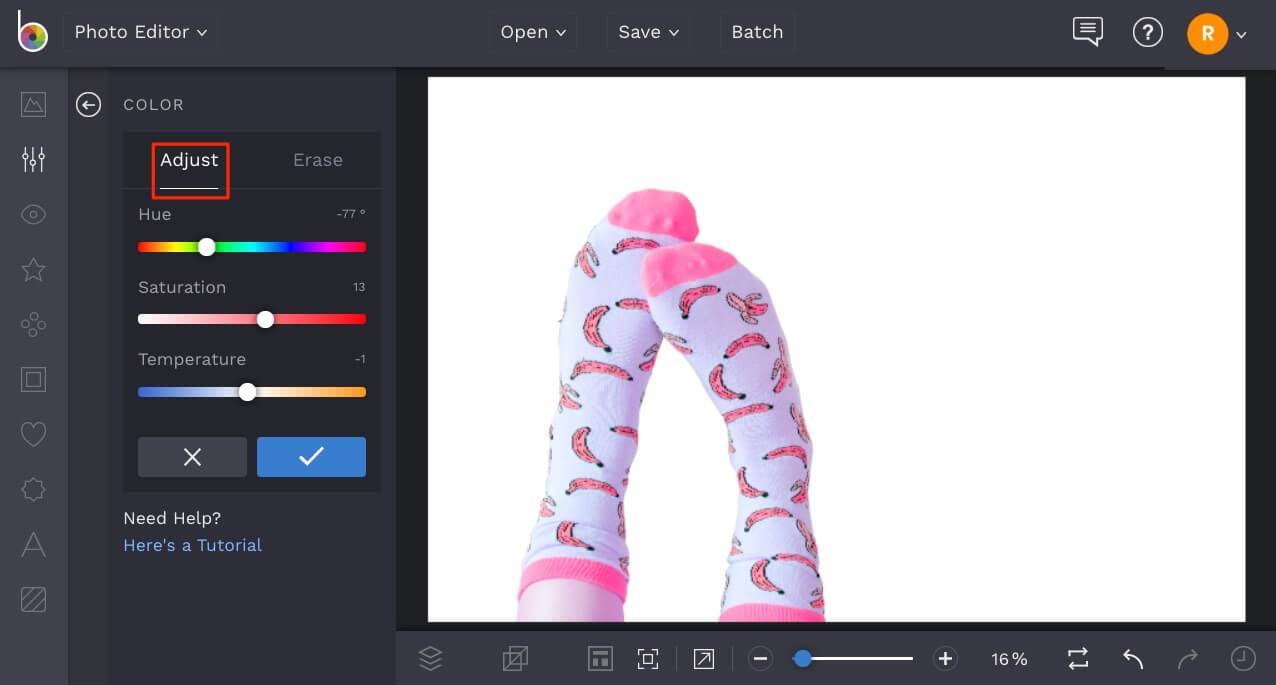
Task: Open the Text tool
Action: click(33, 544)
